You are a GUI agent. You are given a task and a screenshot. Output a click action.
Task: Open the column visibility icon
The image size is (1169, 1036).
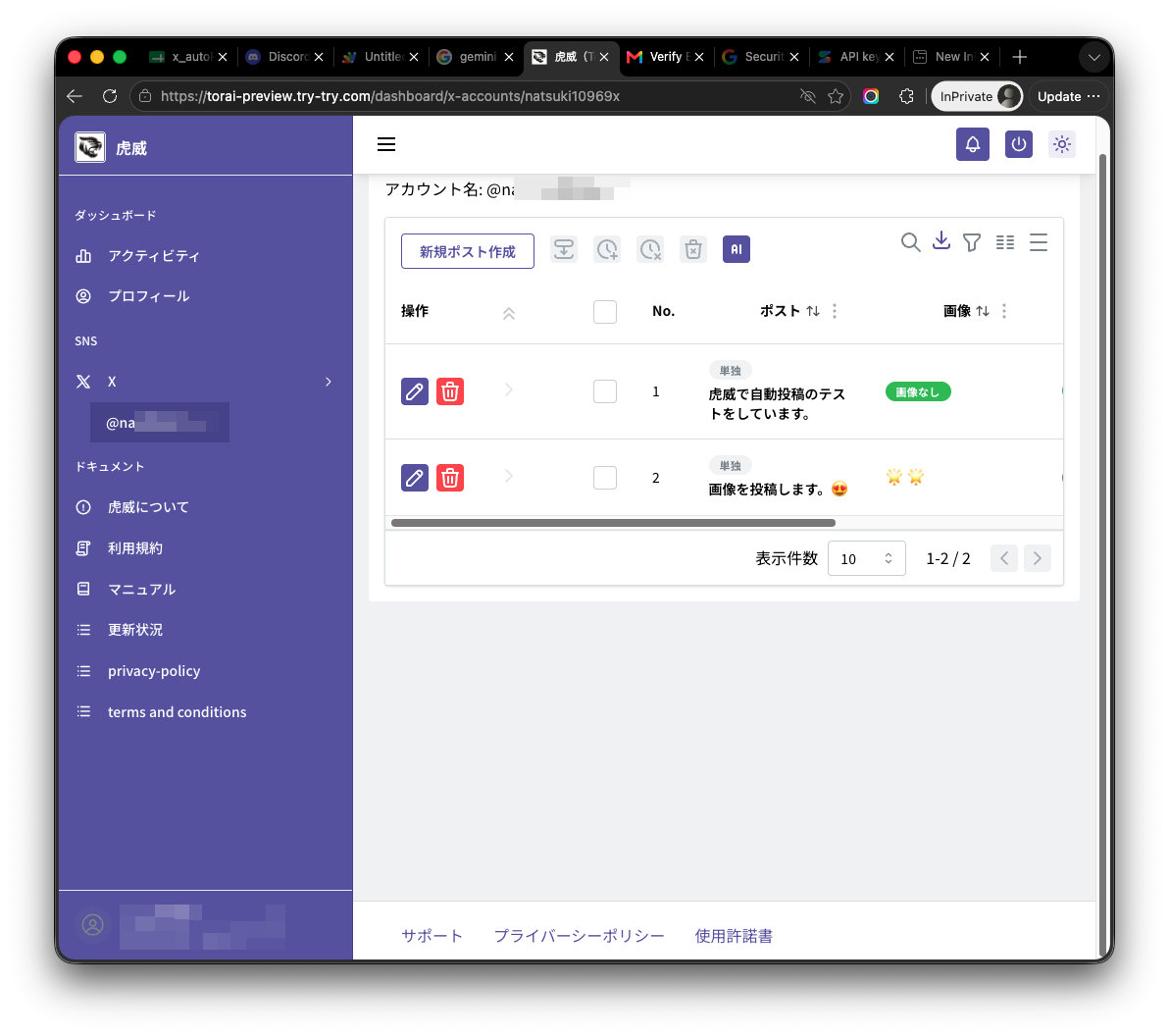coord(1005,242)
